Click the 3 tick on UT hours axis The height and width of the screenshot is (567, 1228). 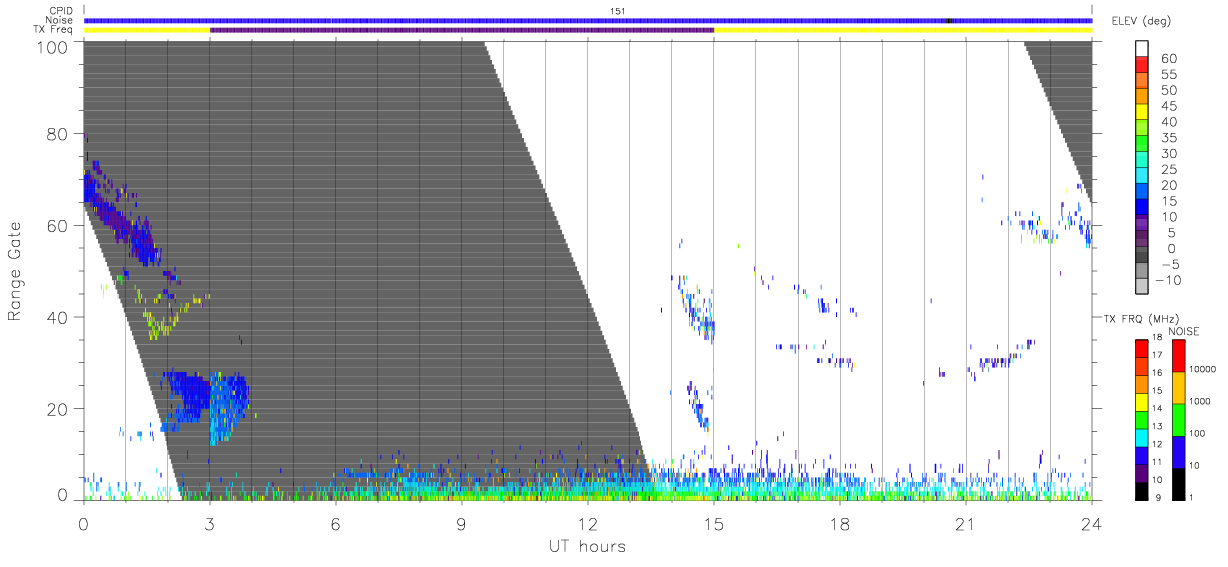tap(210, 523)
